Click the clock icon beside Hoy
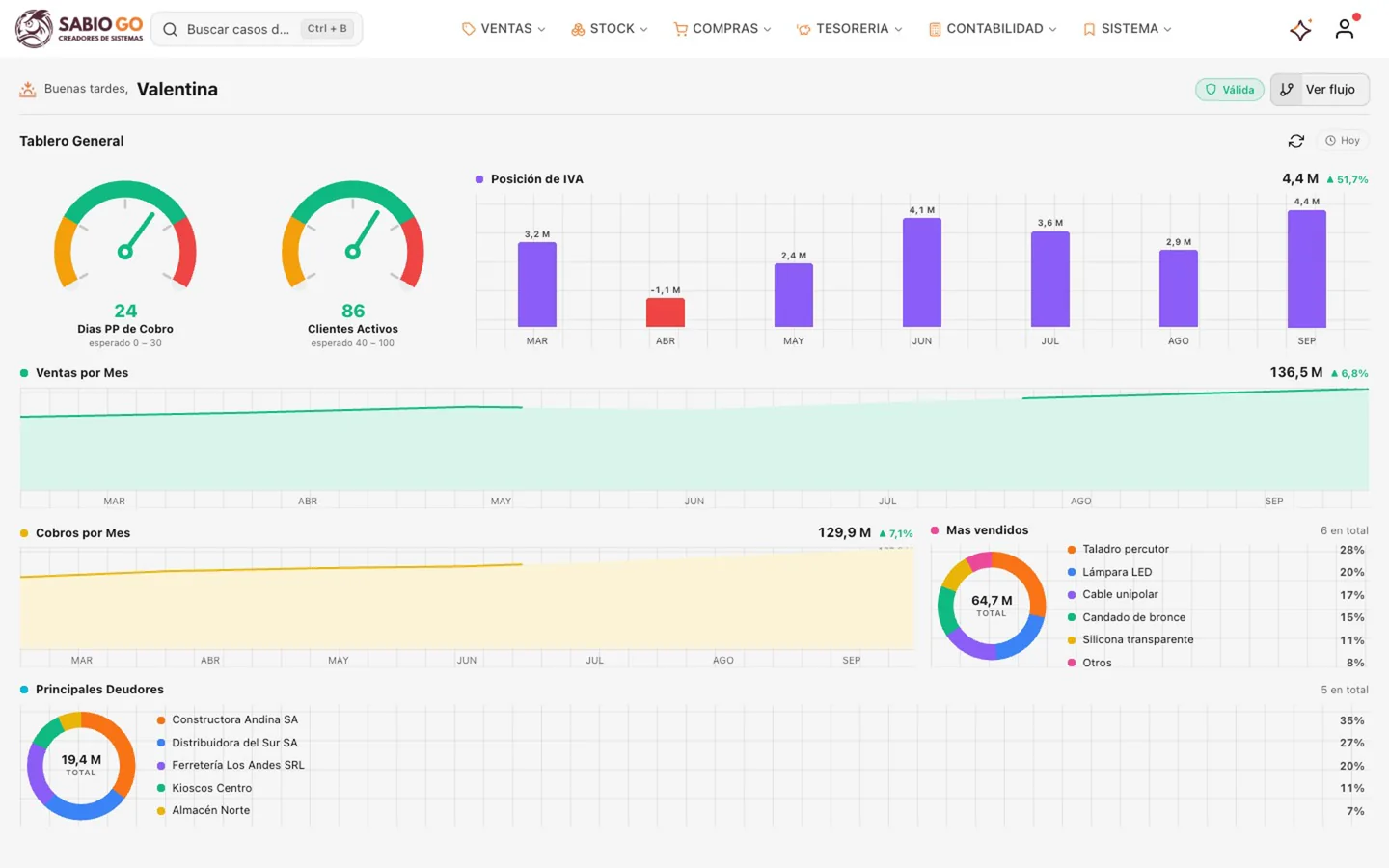 [x=1330, y=141]
